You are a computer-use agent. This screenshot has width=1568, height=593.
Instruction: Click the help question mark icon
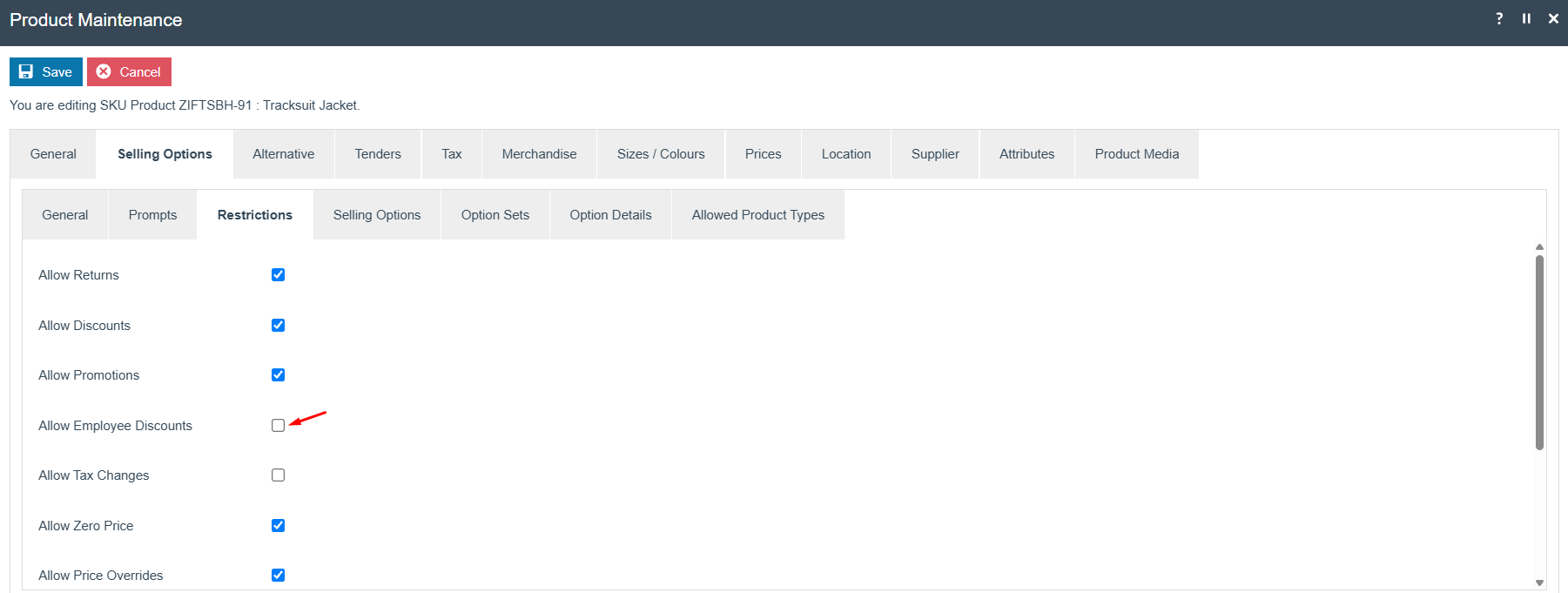1499,18
